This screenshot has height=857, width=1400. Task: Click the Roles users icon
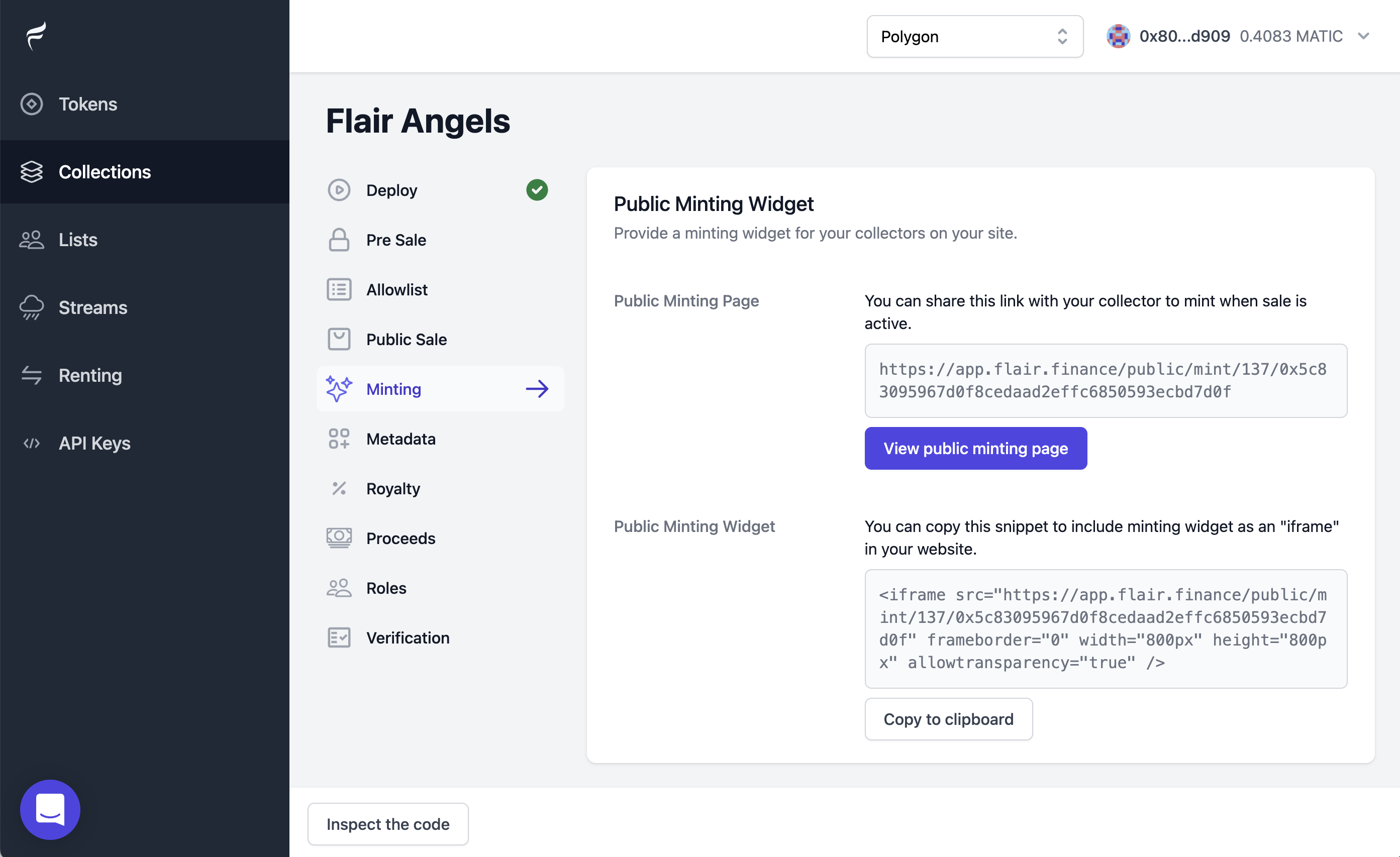click(x=339, y=587)
